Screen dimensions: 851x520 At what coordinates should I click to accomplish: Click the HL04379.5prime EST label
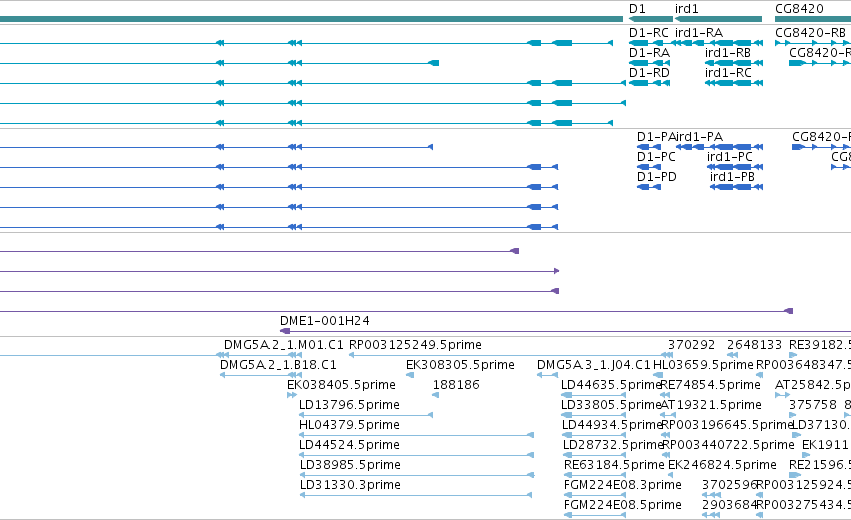click(x=350, y=425)
